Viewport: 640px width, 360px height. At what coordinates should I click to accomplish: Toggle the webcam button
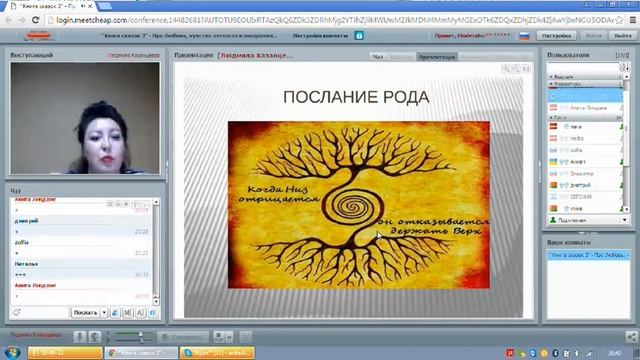click(95, 337)
